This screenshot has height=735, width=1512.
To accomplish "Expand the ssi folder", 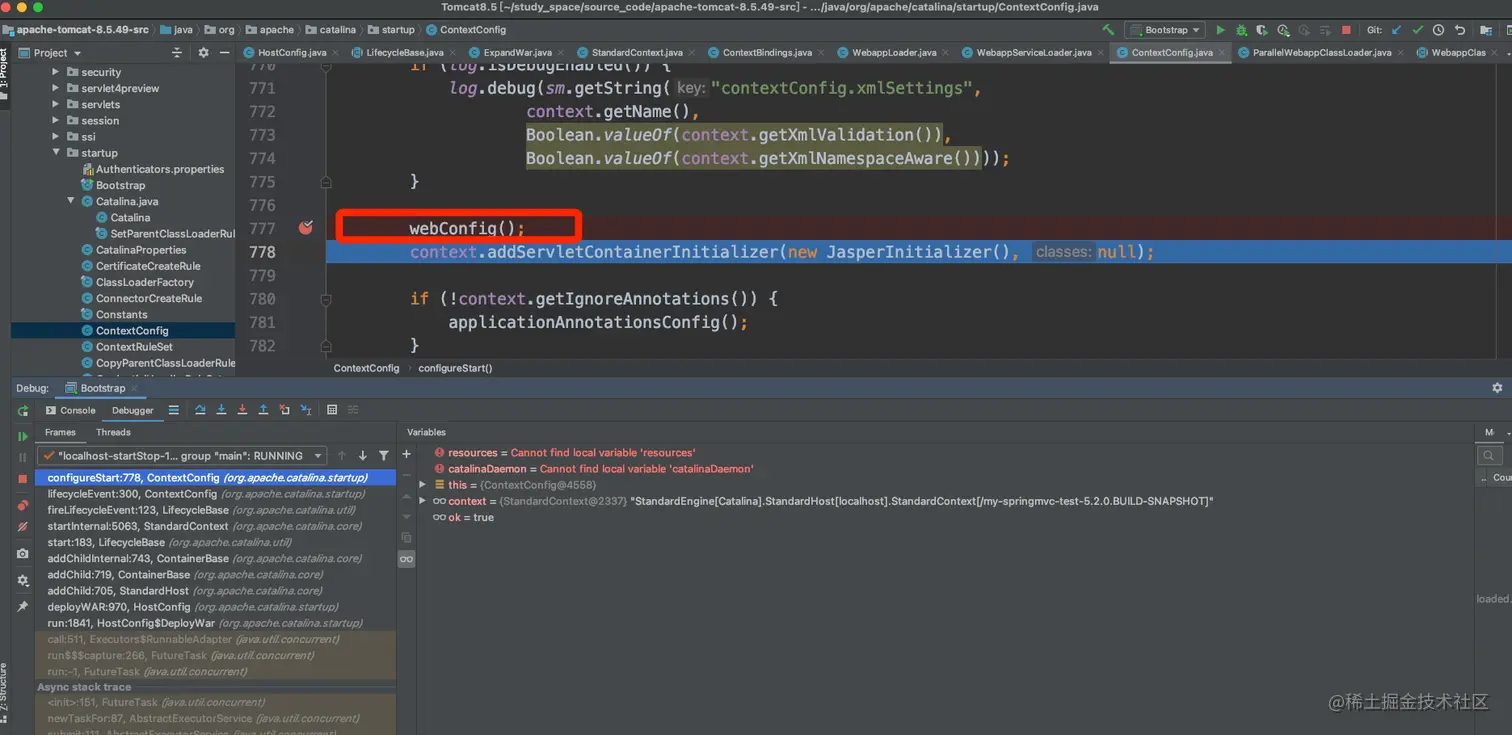I will pyautogui.click(x=56, y=136).
